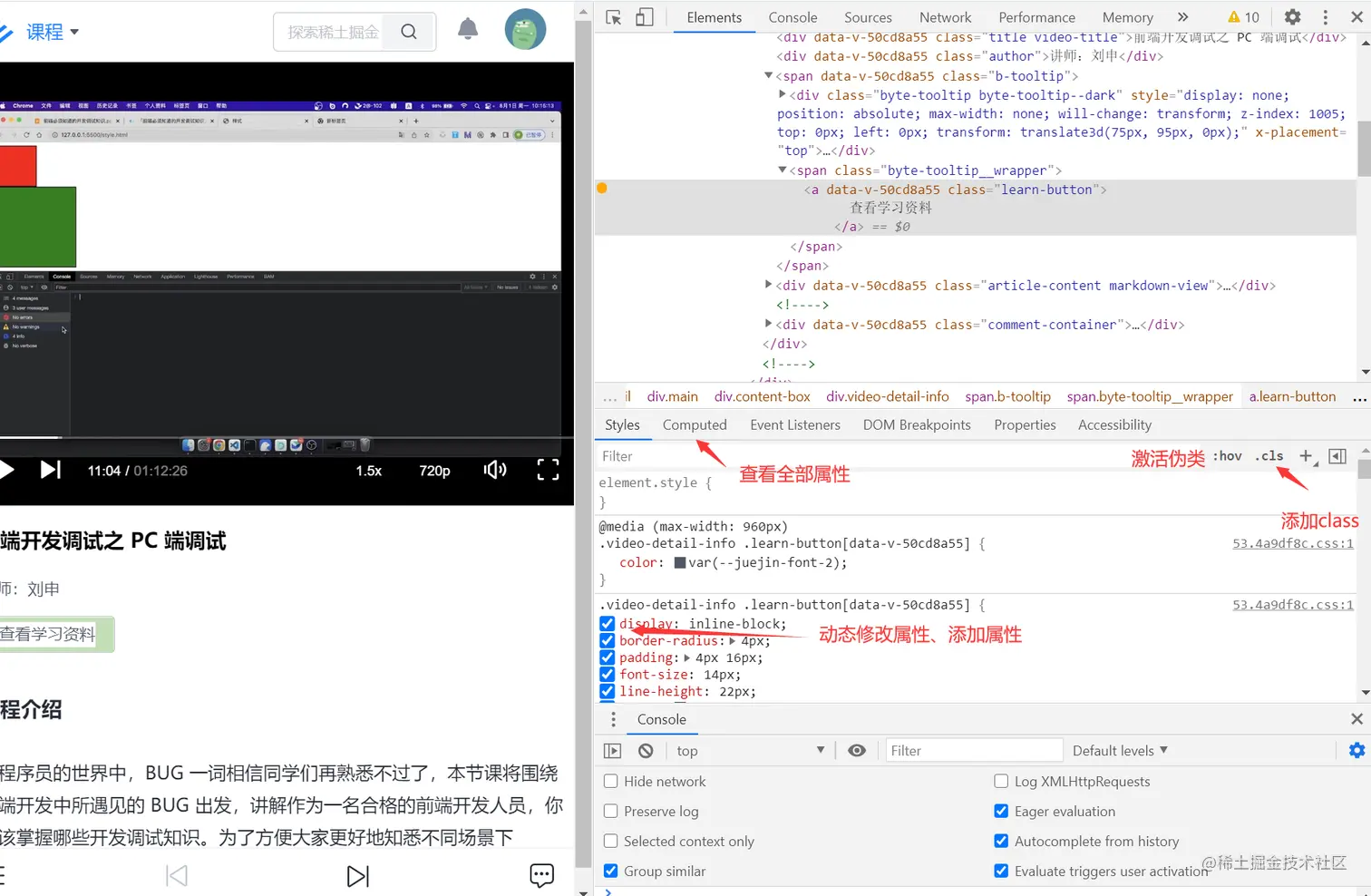Add a new style rule plus icon
This screenshot has width=1371, height=896.
tap(1306, 456)
